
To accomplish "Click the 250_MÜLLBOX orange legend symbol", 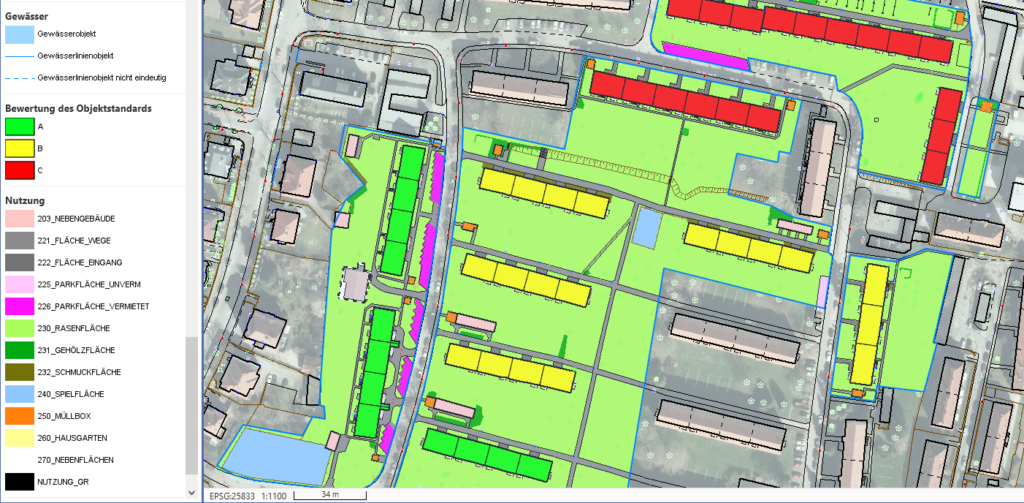I will [19, 415].
